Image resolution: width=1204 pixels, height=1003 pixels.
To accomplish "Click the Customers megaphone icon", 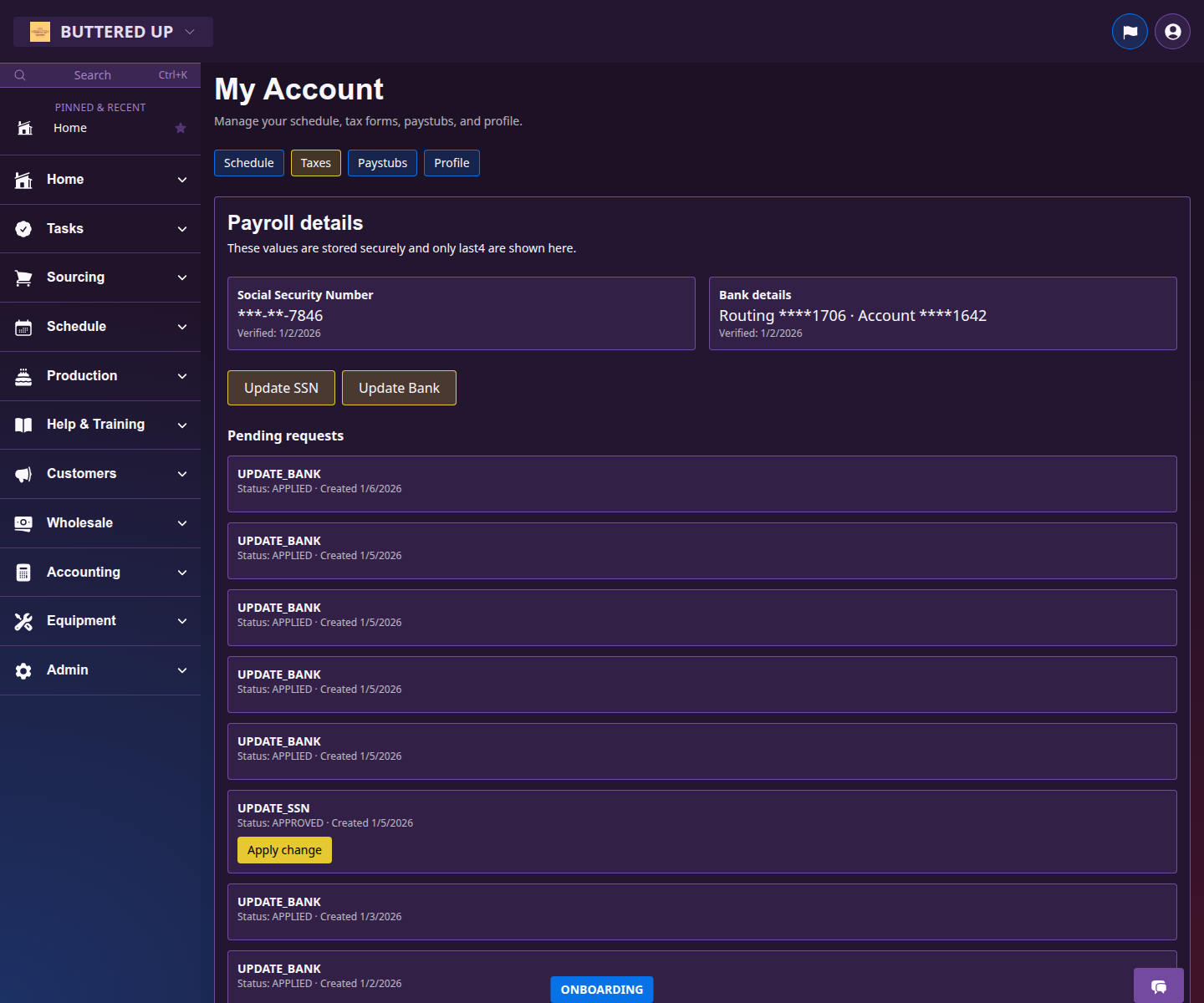I will click(x=23, y=474).
